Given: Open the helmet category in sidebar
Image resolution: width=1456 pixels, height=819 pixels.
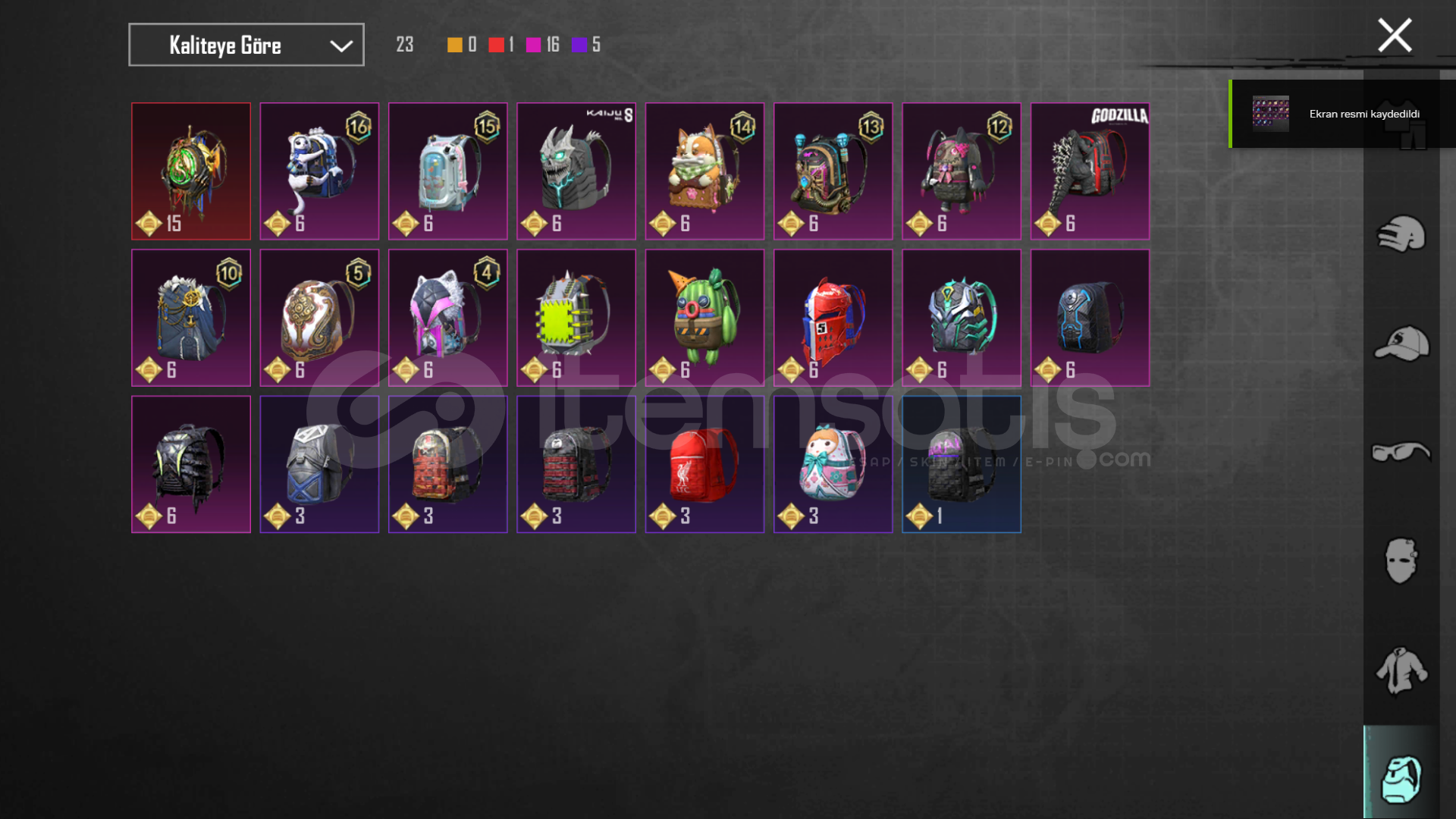Looking at the screenshot, I should pos(1401,234).
